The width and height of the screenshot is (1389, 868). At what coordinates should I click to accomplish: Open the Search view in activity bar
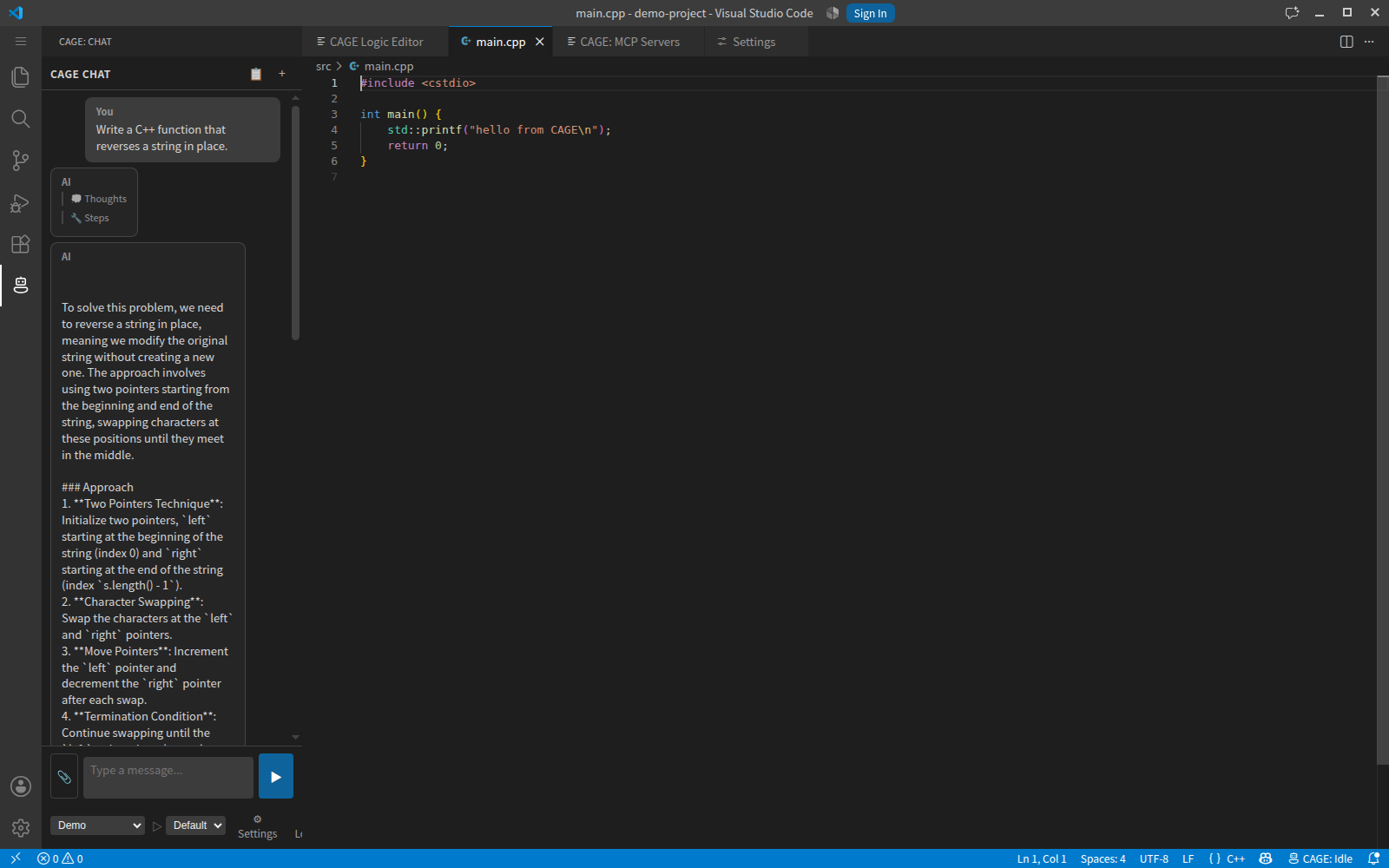pyautogui.click(x=21, y=119)
